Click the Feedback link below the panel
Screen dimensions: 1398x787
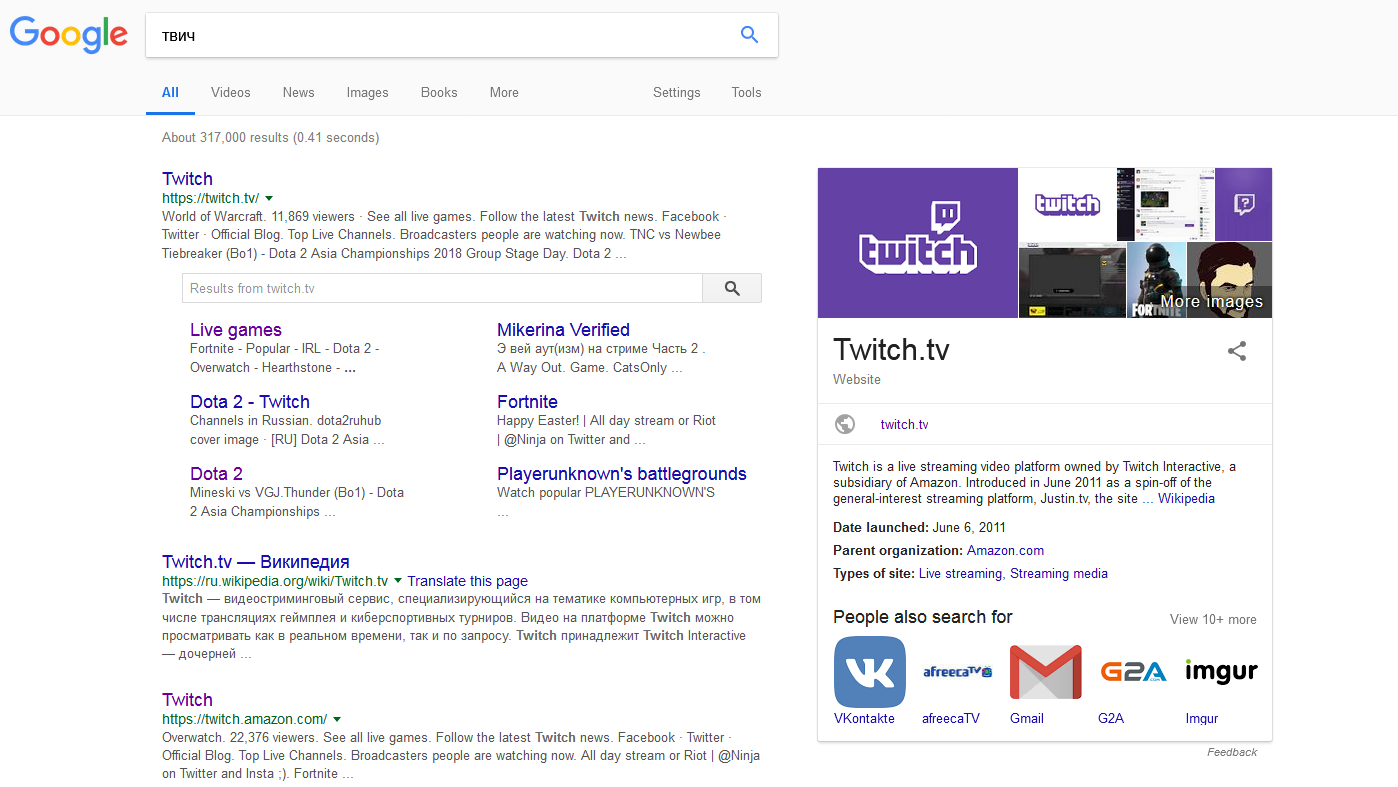(x=1232, y=752)
